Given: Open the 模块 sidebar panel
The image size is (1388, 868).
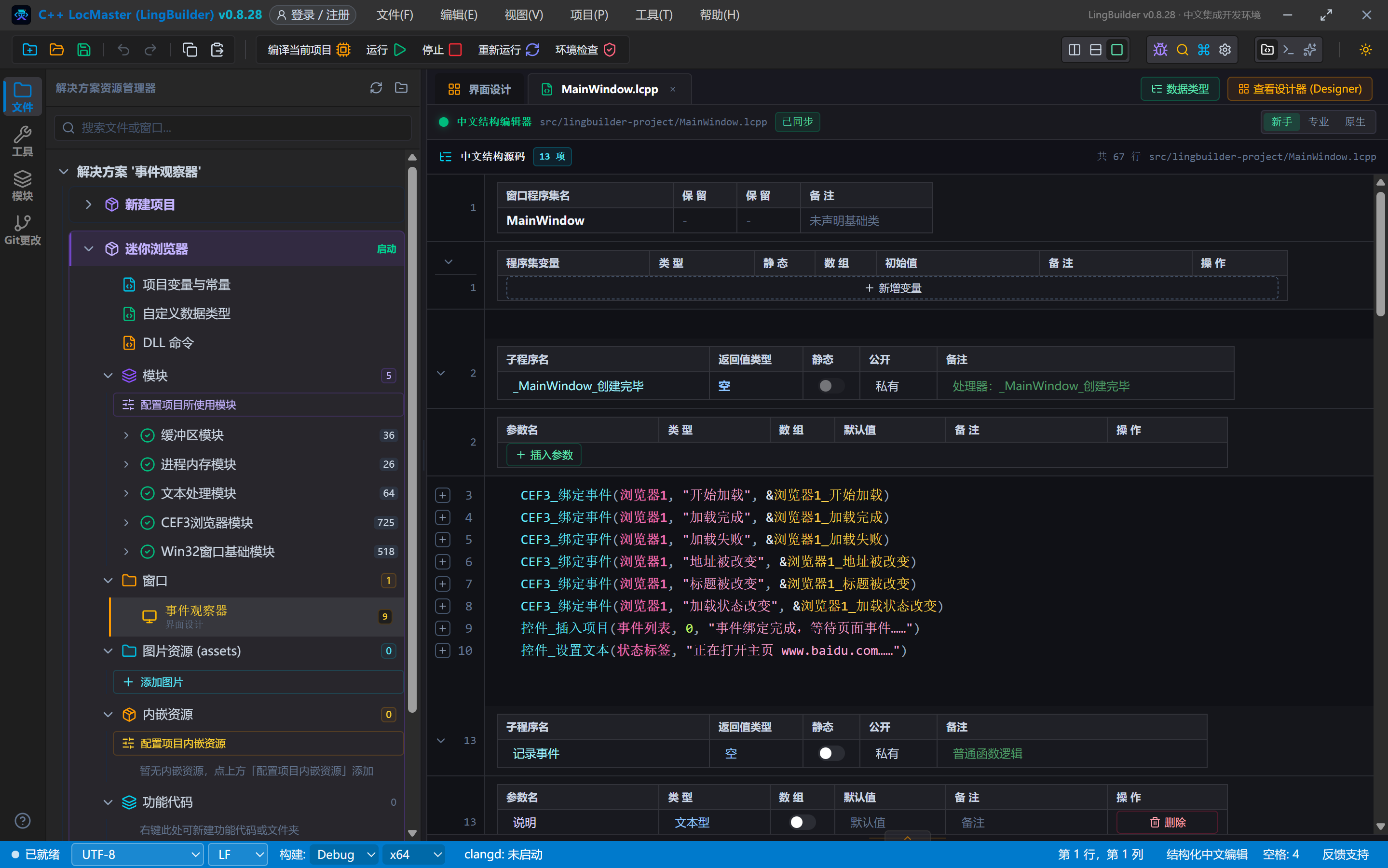Looking at the screenshot, I should click(22, 185).
